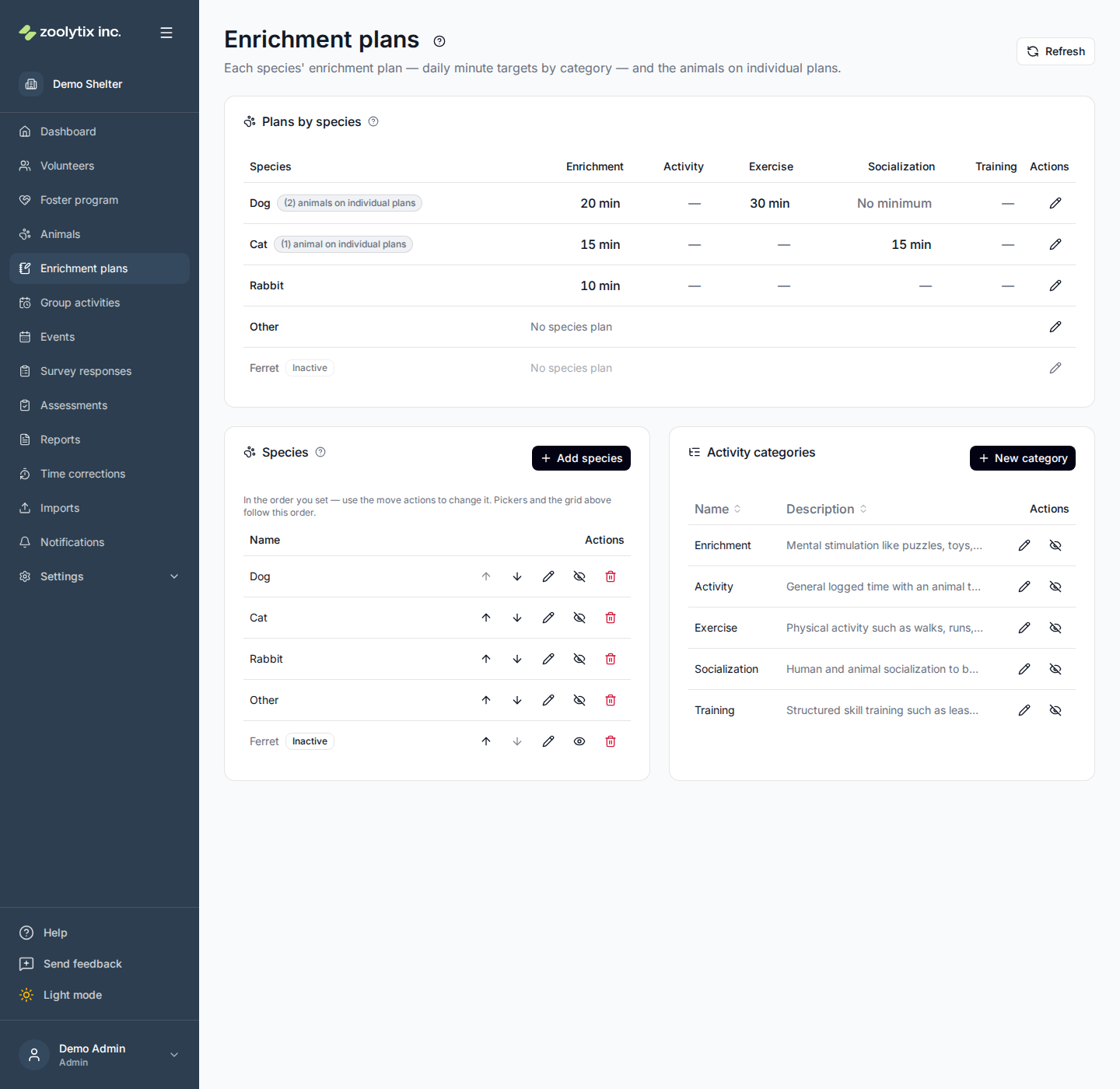Open help tooltip beside Enrichment plans title
This screenshot has width=1120, height=1089.
439,41
